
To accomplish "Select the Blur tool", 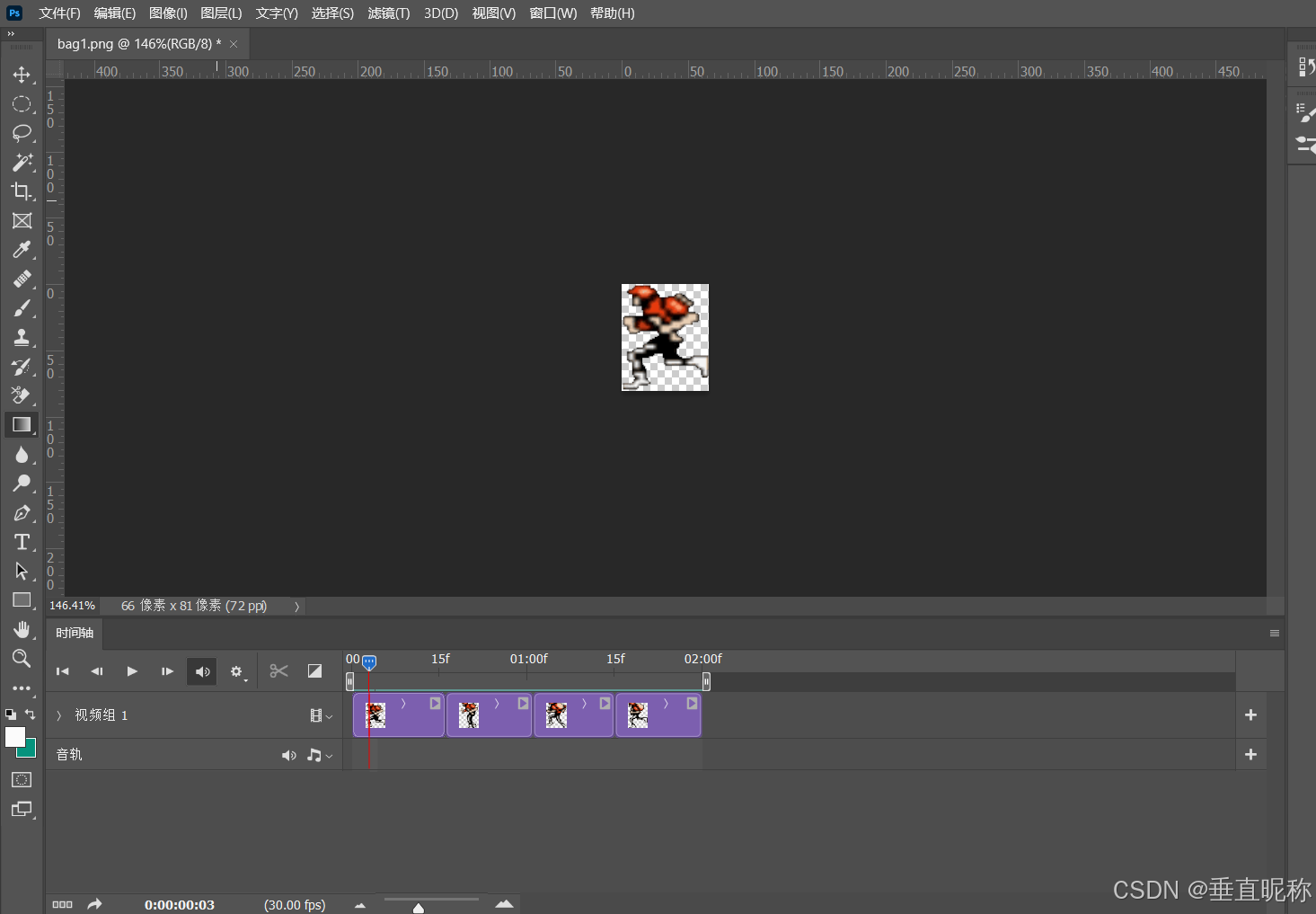I will [22, 455].
